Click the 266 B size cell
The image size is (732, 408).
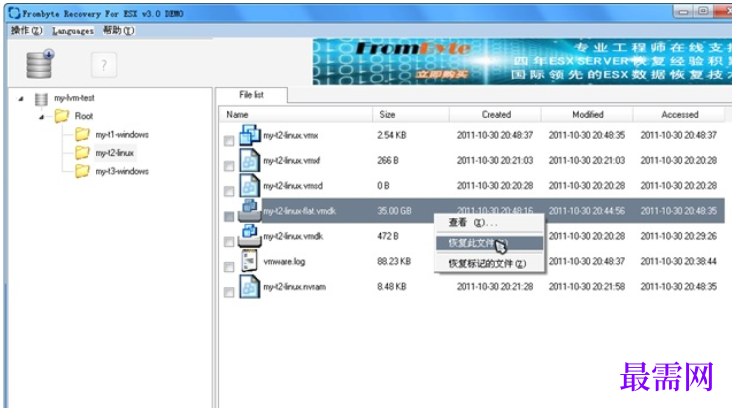tap(388, 161)
